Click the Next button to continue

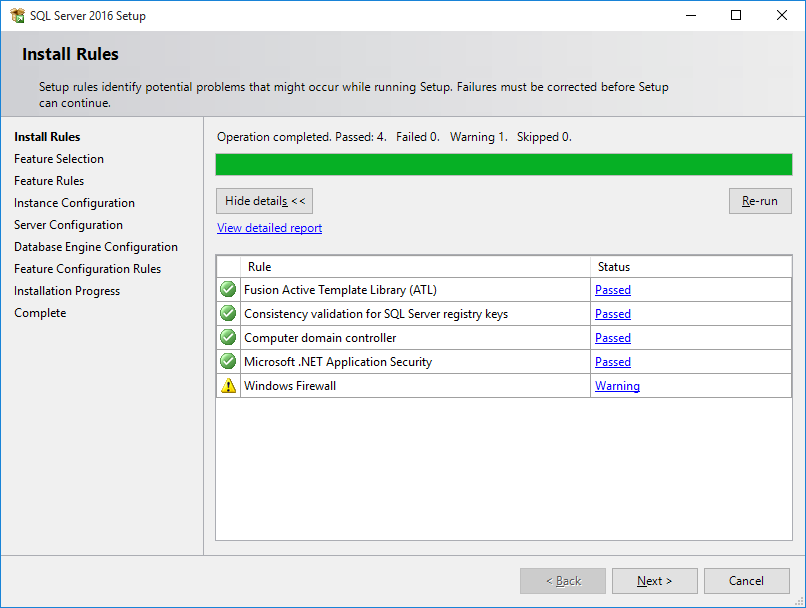click(x=654, y=581)
